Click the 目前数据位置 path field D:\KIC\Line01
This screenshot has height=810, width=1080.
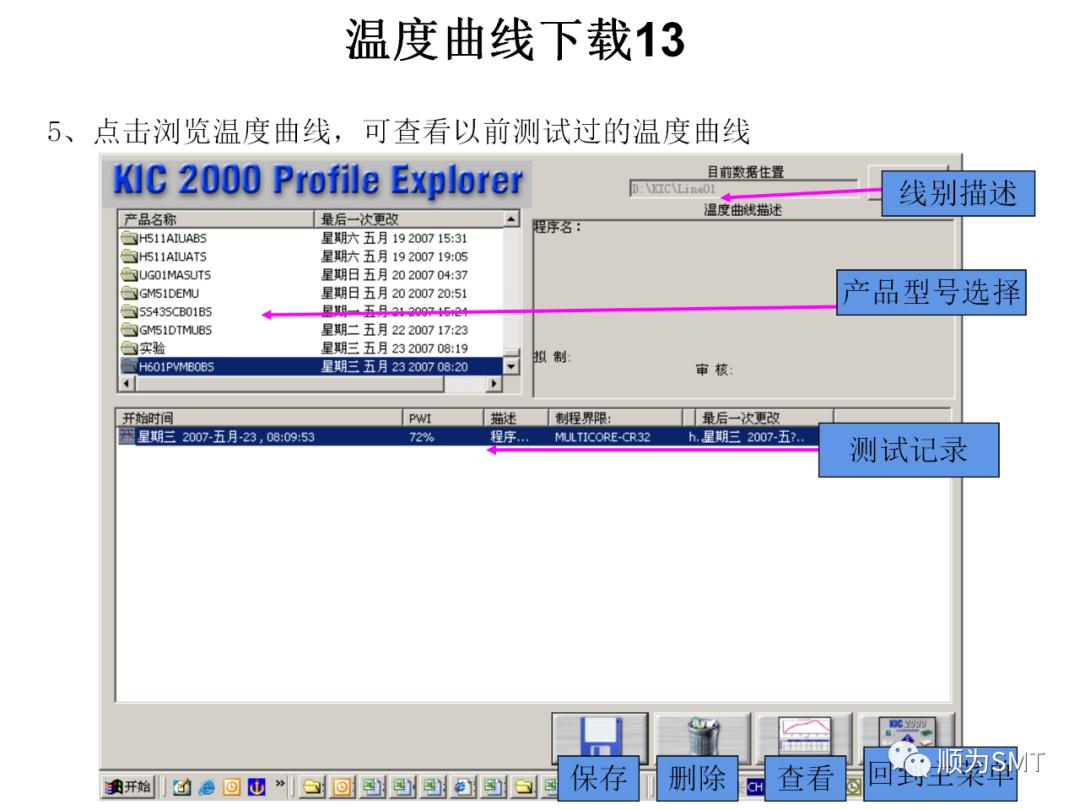click(x=743, y=189)
